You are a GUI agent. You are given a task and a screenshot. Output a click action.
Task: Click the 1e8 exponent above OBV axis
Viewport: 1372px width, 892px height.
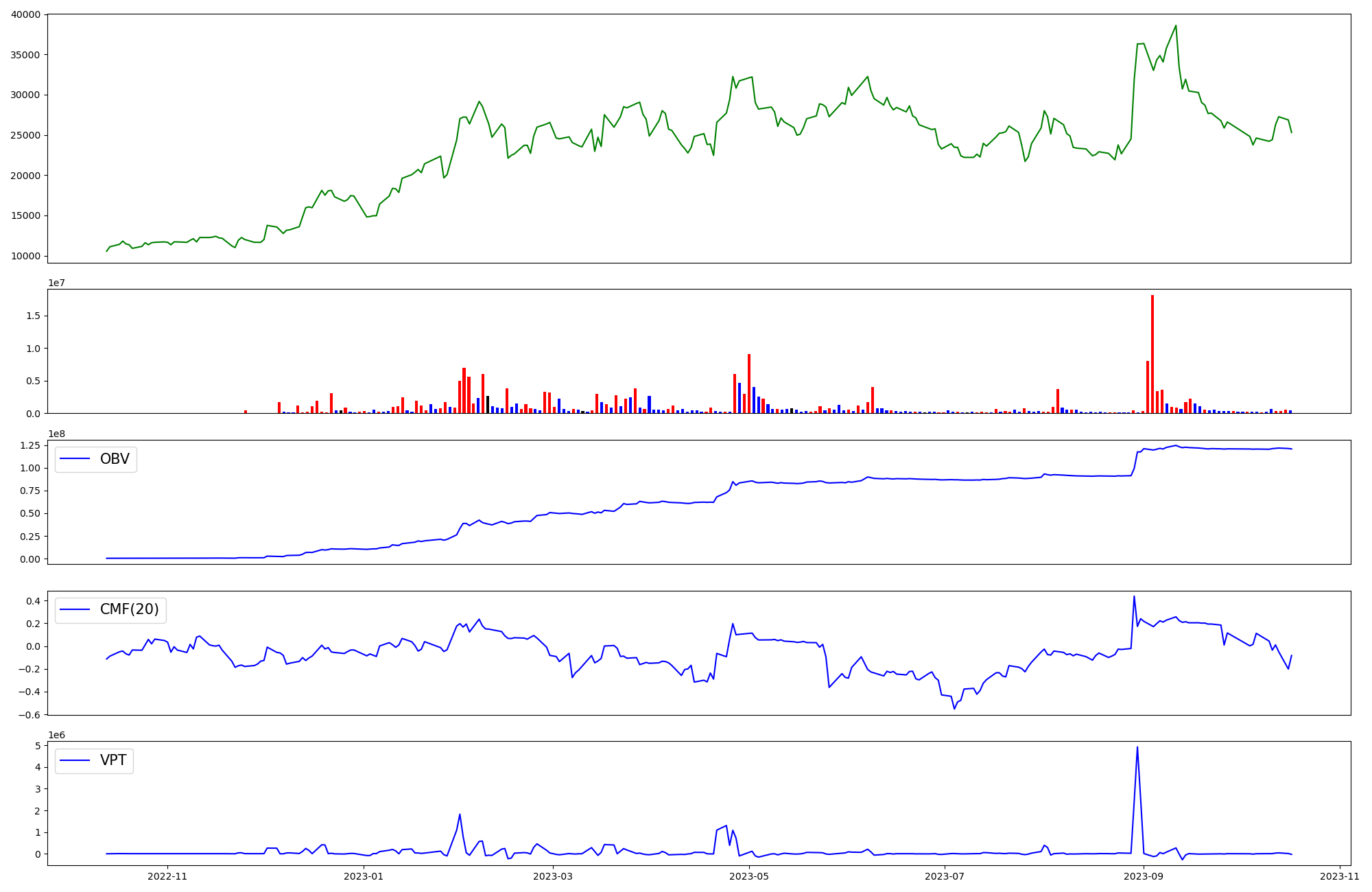click(56, 434)
